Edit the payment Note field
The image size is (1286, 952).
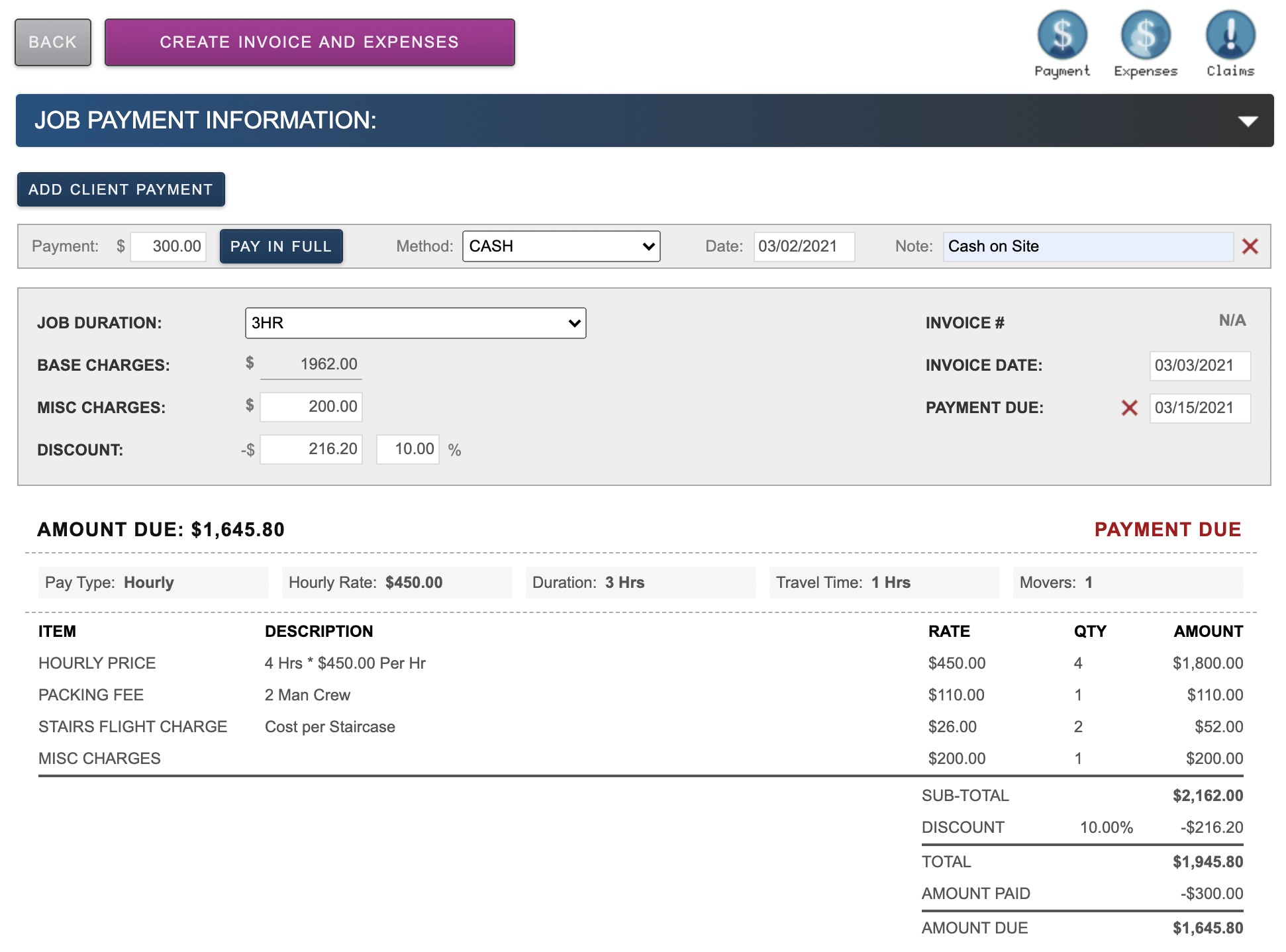pyautogui.click(x=1087, y=246)
